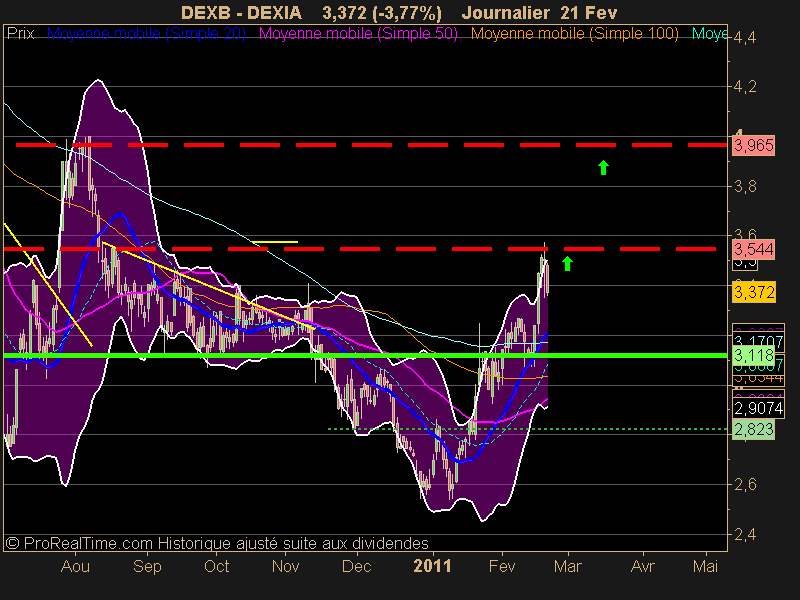Click the chart title 'DEXB - DEXIA'
The image size is (800, 600).
coord(241,13)
